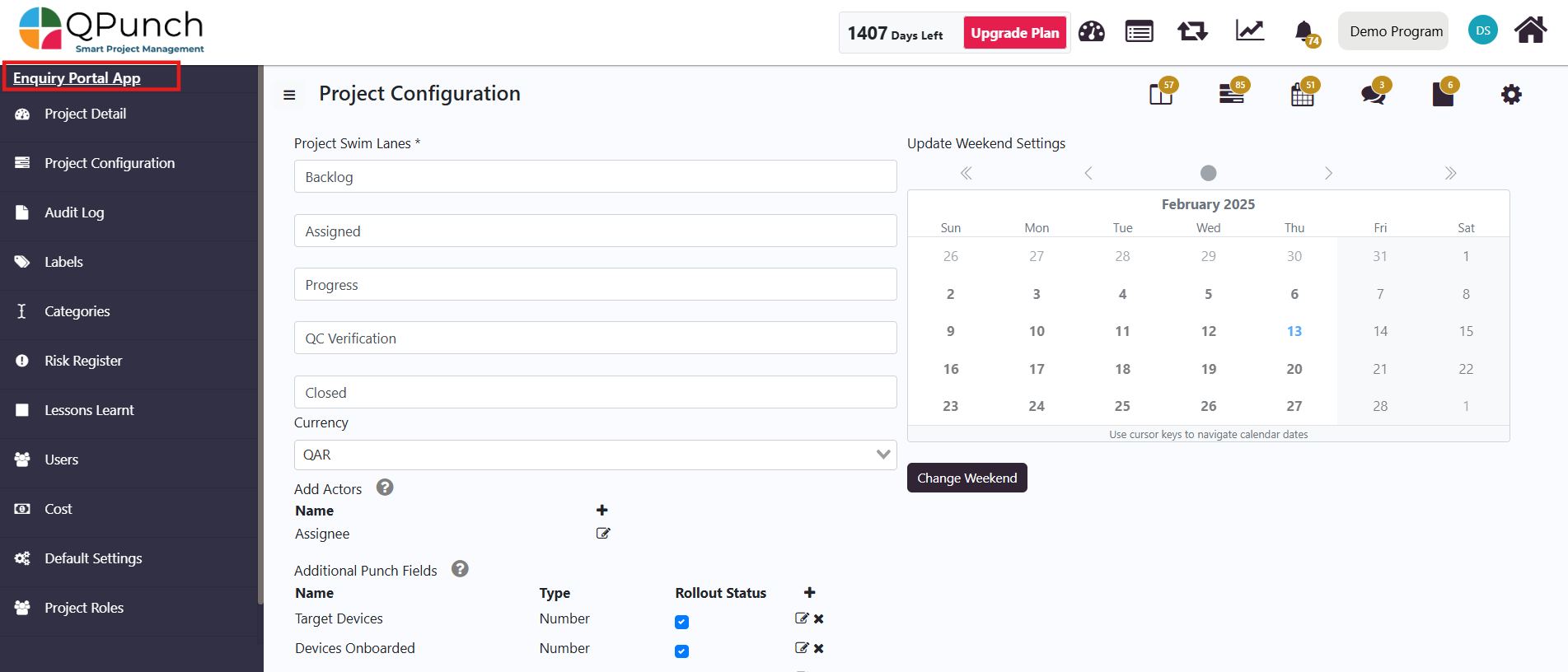Select February 13 in calendar
Screen dimensions: 1568x672
click(x=1294, y=331)
